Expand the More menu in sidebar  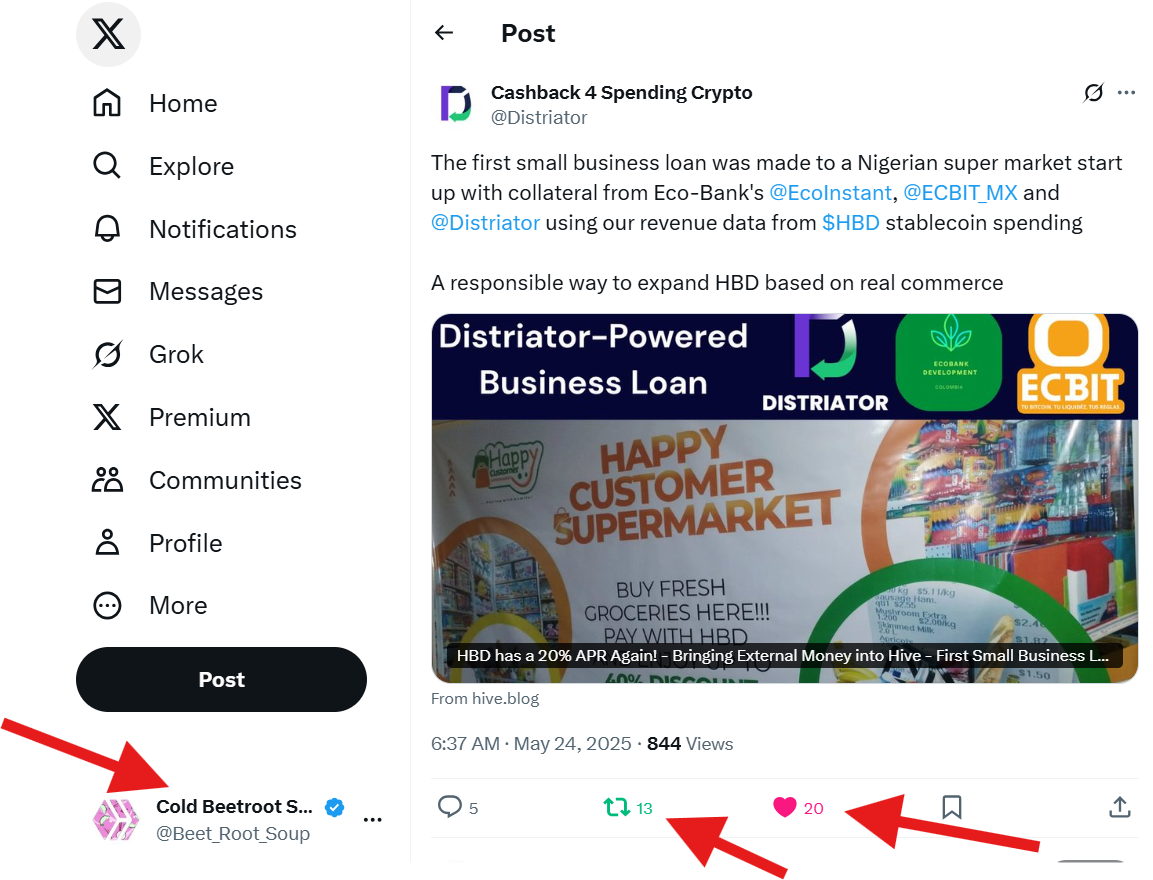[x=150, y=606]
